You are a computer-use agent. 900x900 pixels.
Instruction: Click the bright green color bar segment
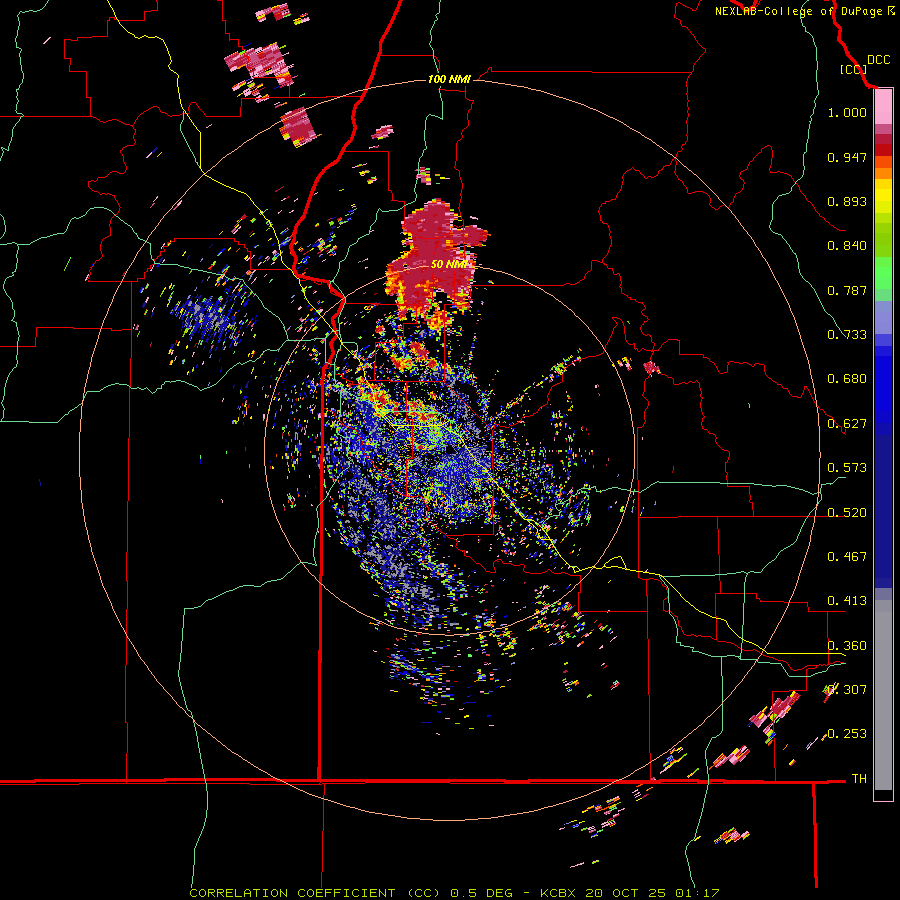(883, 273)
